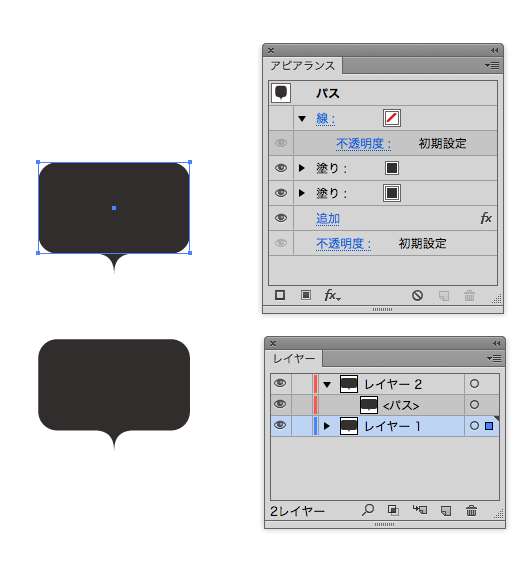Click Locate Object magnifier in Layers panel

[x=368, y=510]
